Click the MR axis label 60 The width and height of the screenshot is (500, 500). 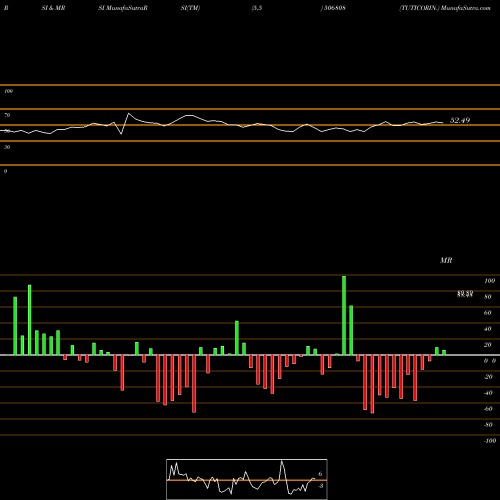point(488,313)
